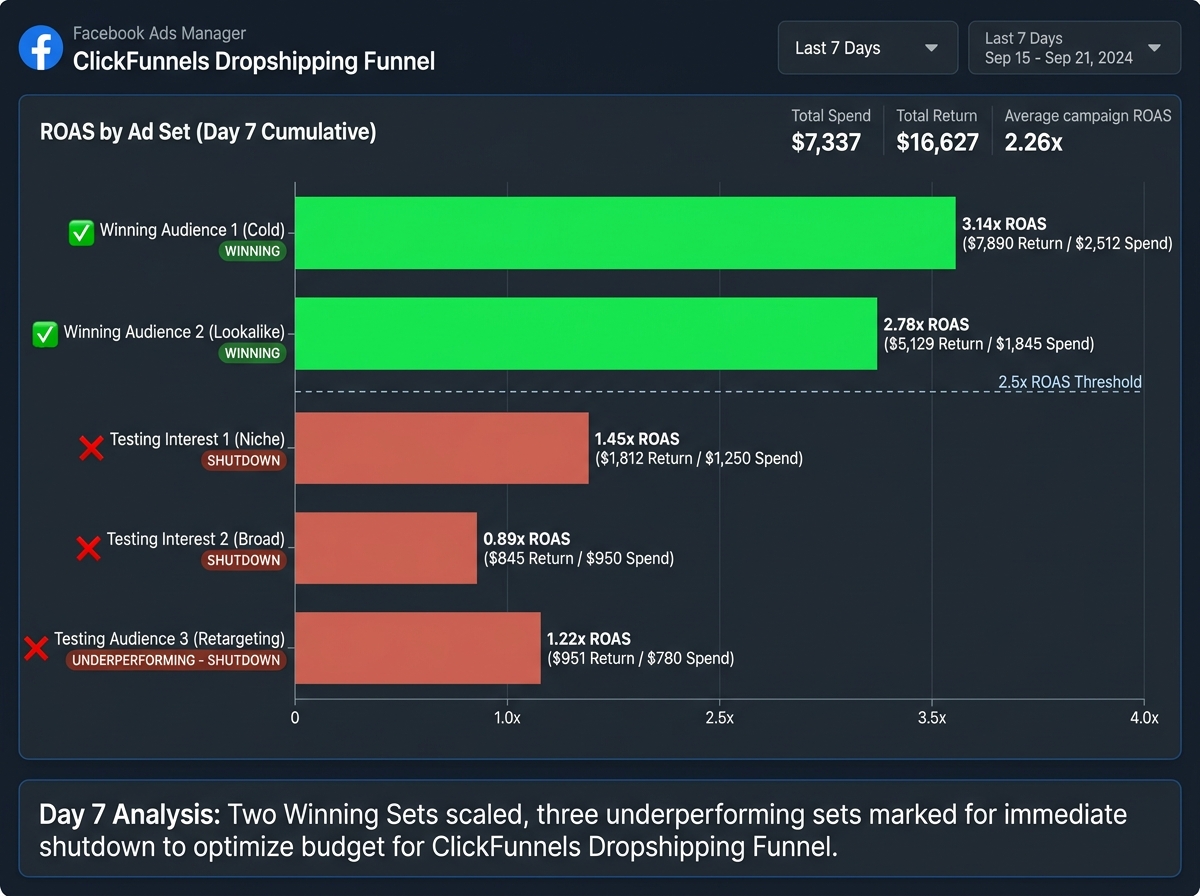Click the red X beside Testing Audience 3 (Retargeting)
This screenshot has width=1200, height=896.
click(36, 648)
